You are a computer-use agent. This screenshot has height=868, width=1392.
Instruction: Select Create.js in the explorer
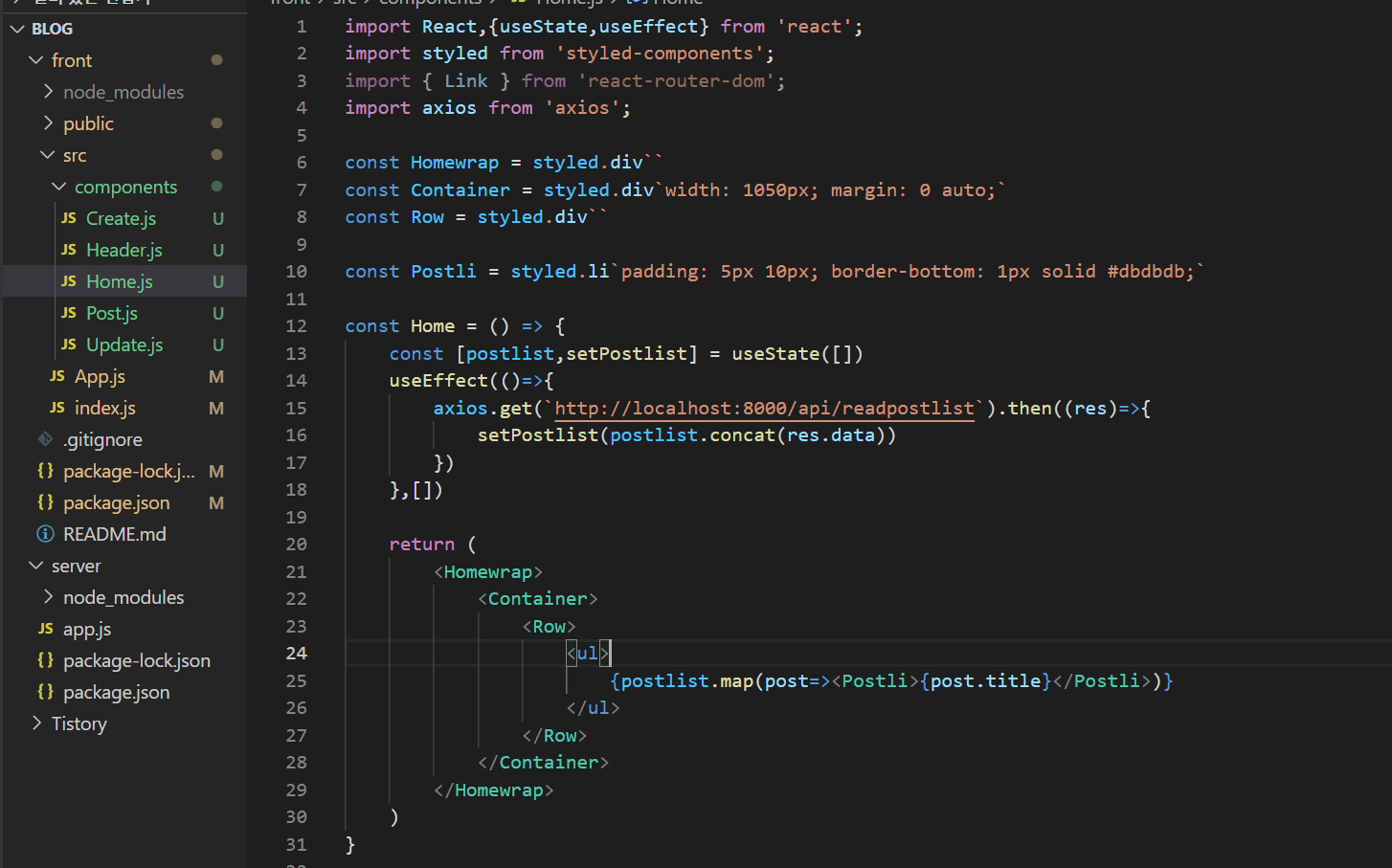(121, 218)
